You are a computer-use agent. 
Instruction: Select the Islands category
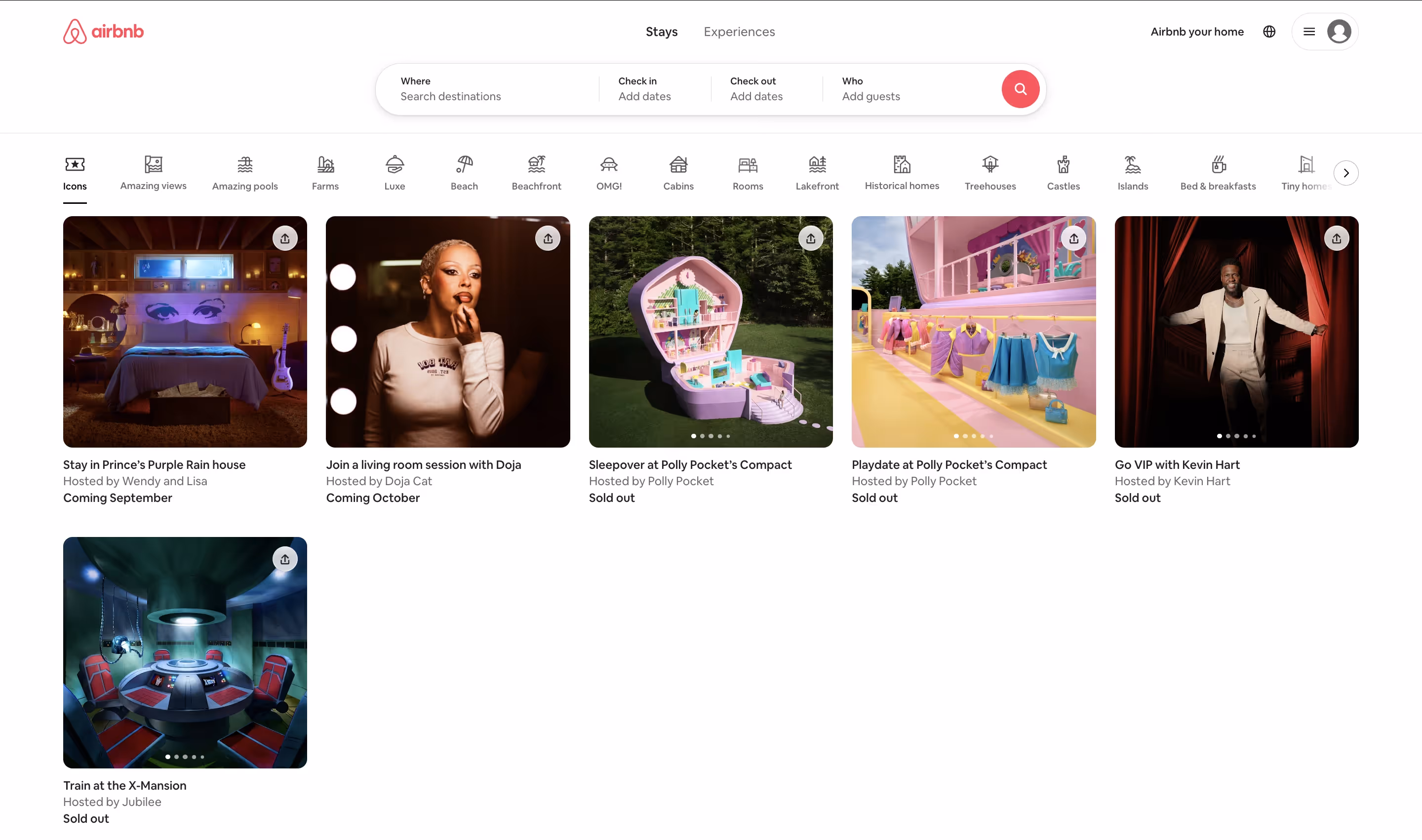(1133, 174)
